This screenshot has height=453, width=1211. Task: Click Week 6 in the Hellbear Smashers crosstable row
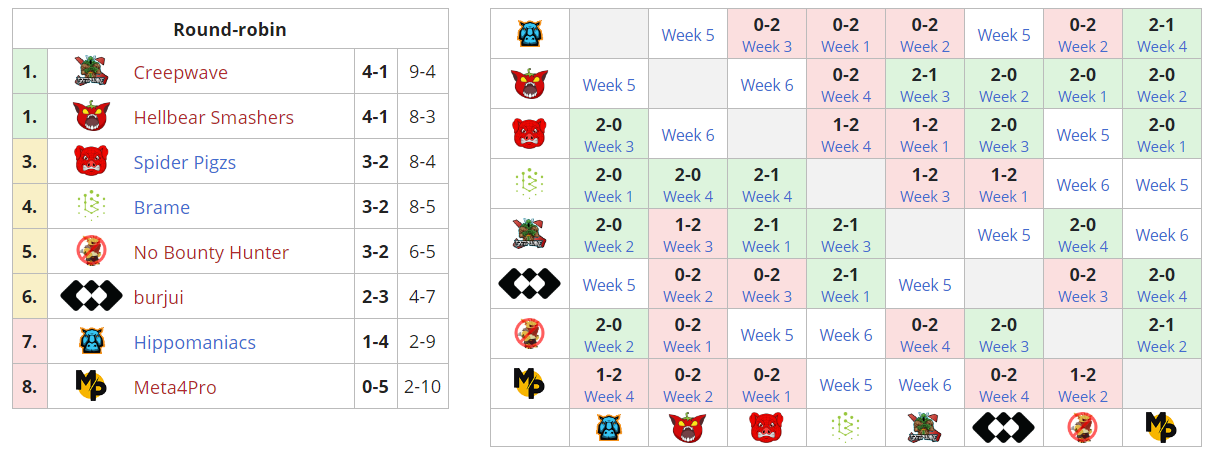click(x=767, y=85)
